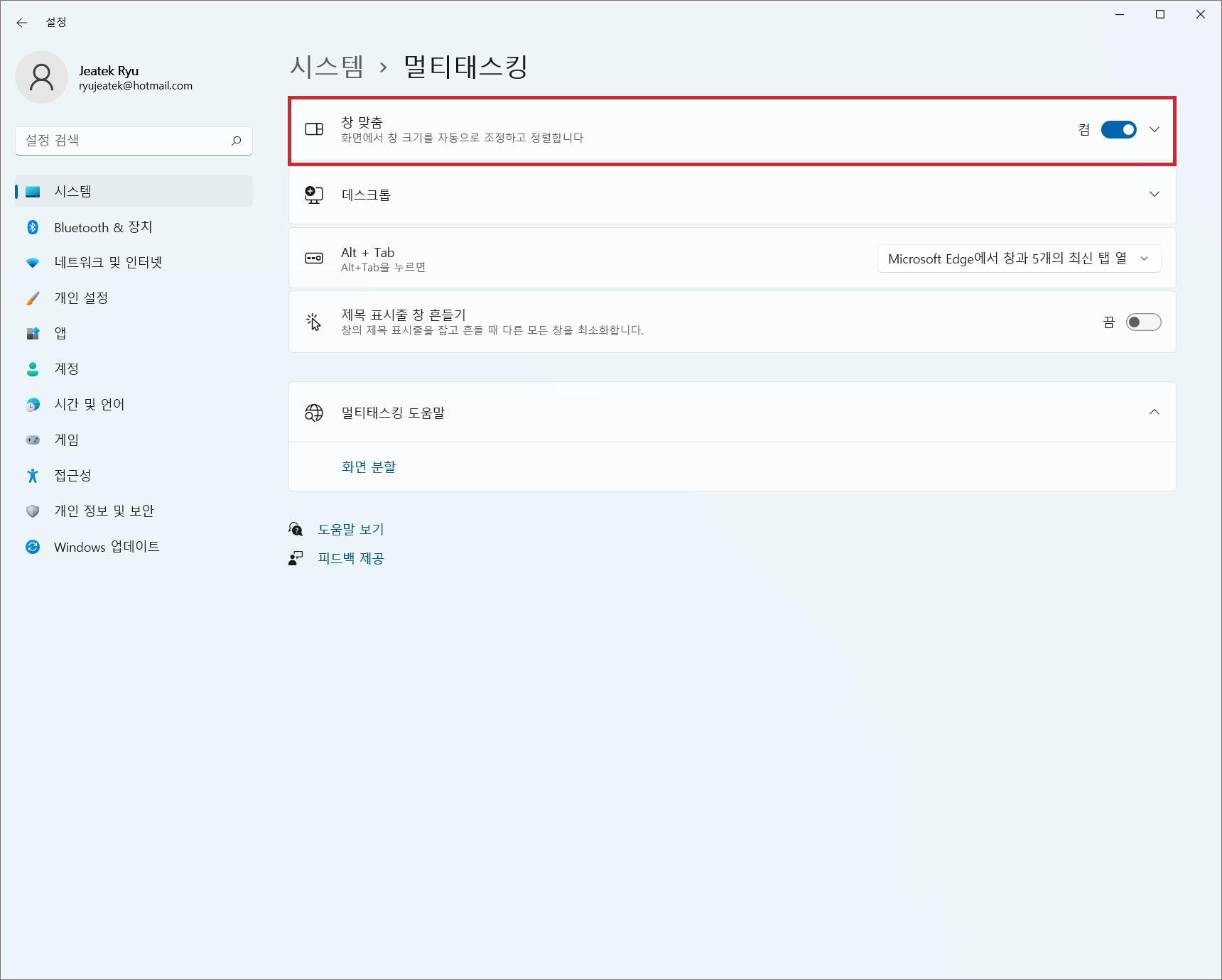
Task: Open Windows 업데이트 page
Action: [134, 547]
